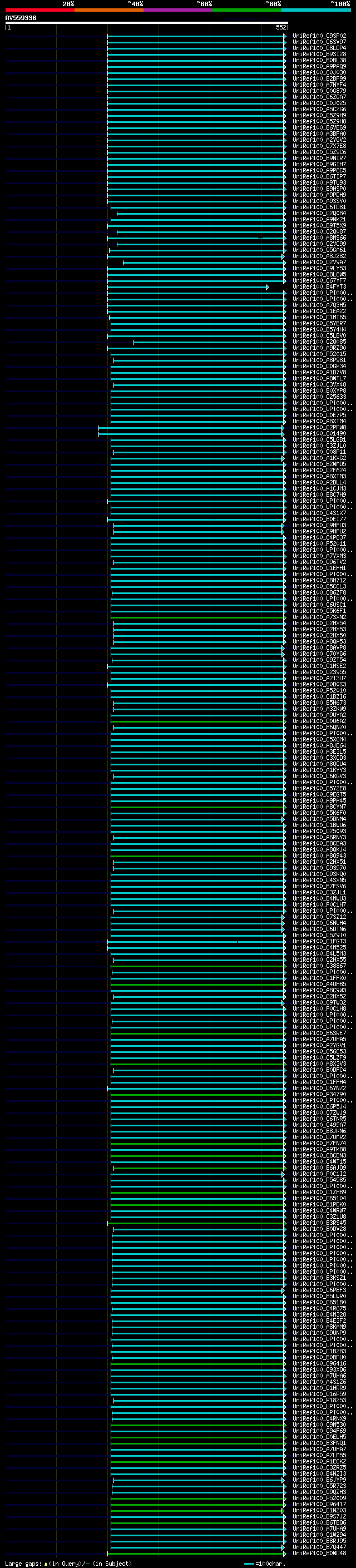The width and height of the screenshot is (356, 1568).
Task: Choose the UniRef100_Q2Q084 hit
Action: pyautogui.click(x=319, y=213)
